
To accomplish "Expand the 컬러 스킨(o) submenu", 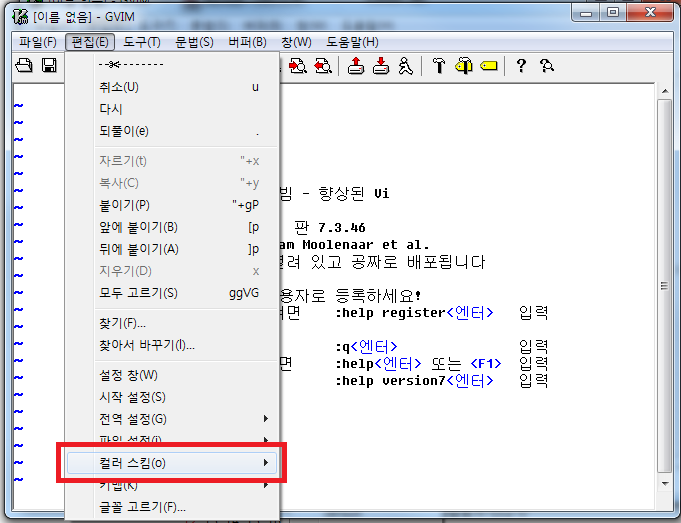I will pos(172,463).
